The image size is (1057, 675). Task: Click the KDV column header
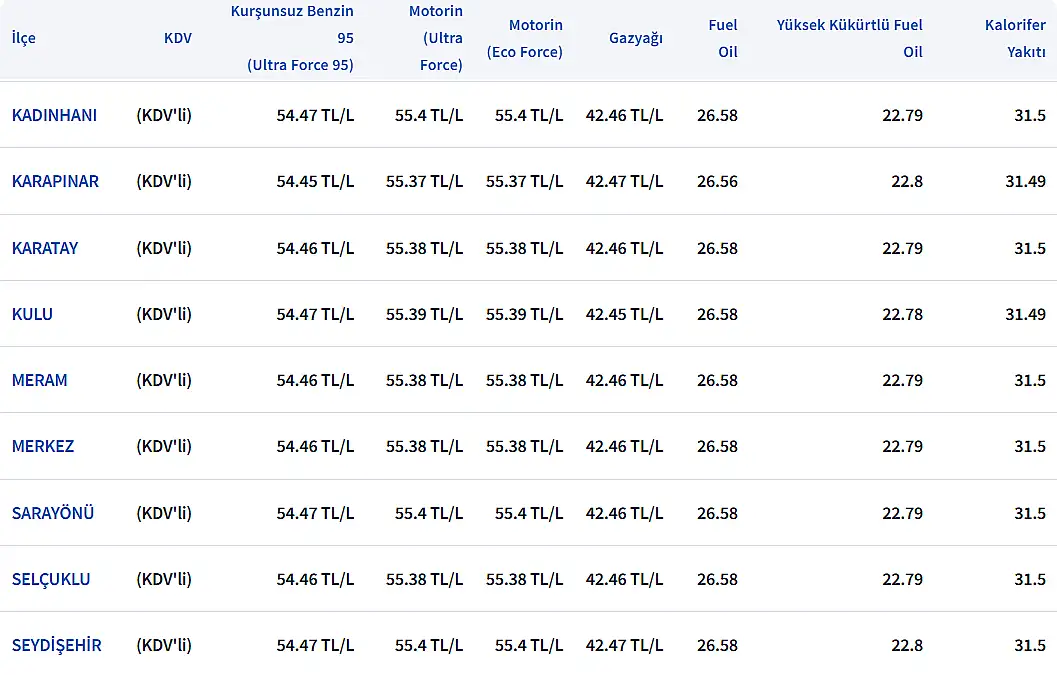click(x=177, y=38)
